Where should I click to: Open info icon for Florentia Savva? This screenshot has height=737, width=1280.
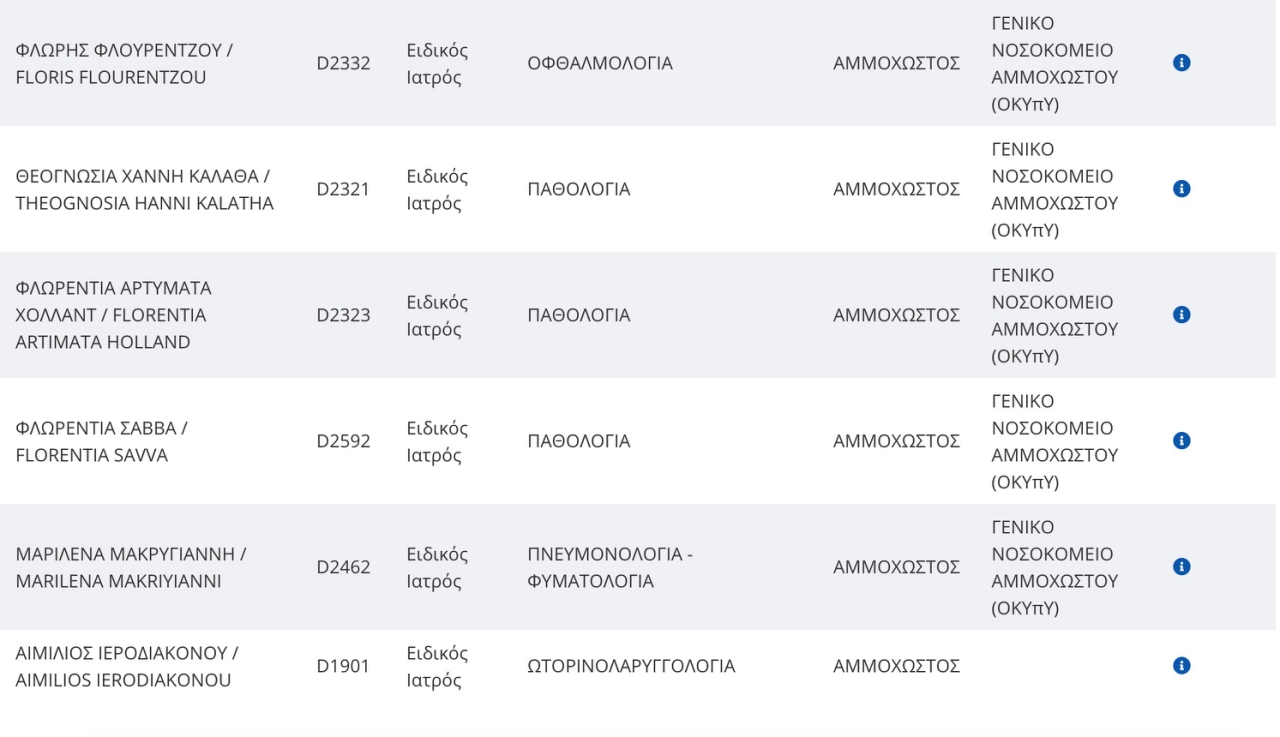(x=1181, y=441)
